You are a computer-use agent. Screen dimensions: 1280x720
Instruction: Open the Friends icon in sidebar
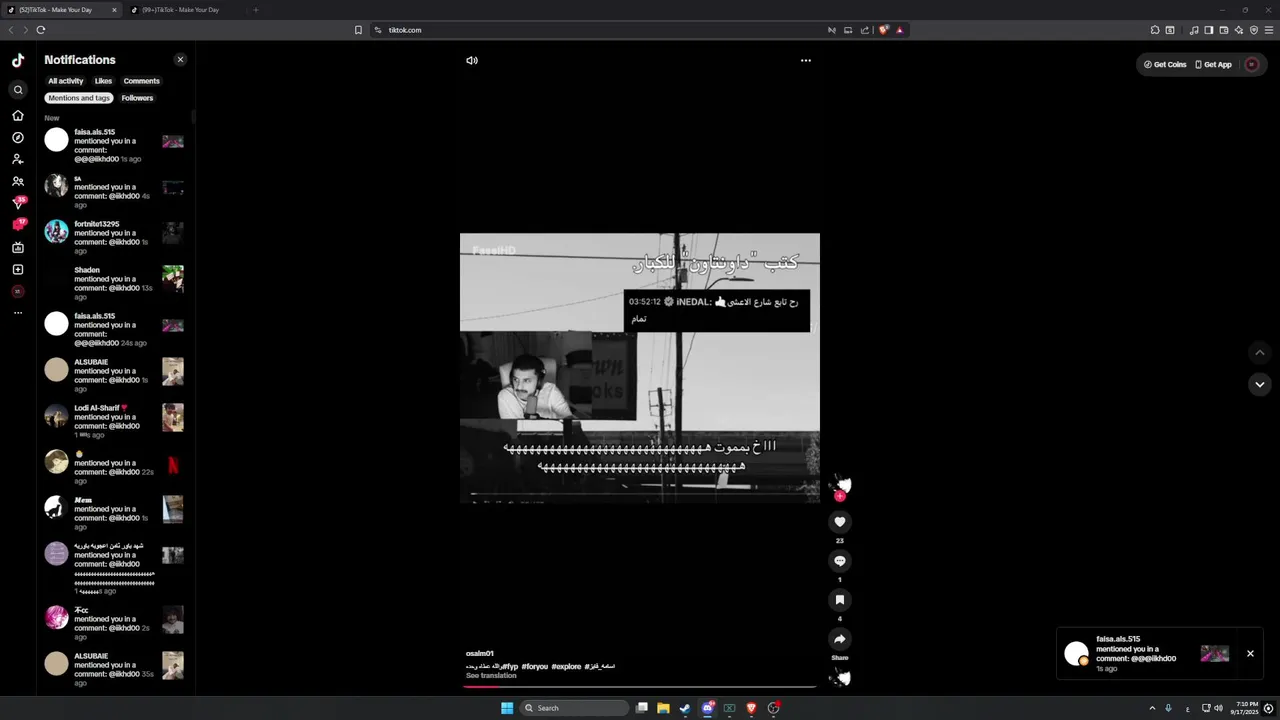click(18, 181)
